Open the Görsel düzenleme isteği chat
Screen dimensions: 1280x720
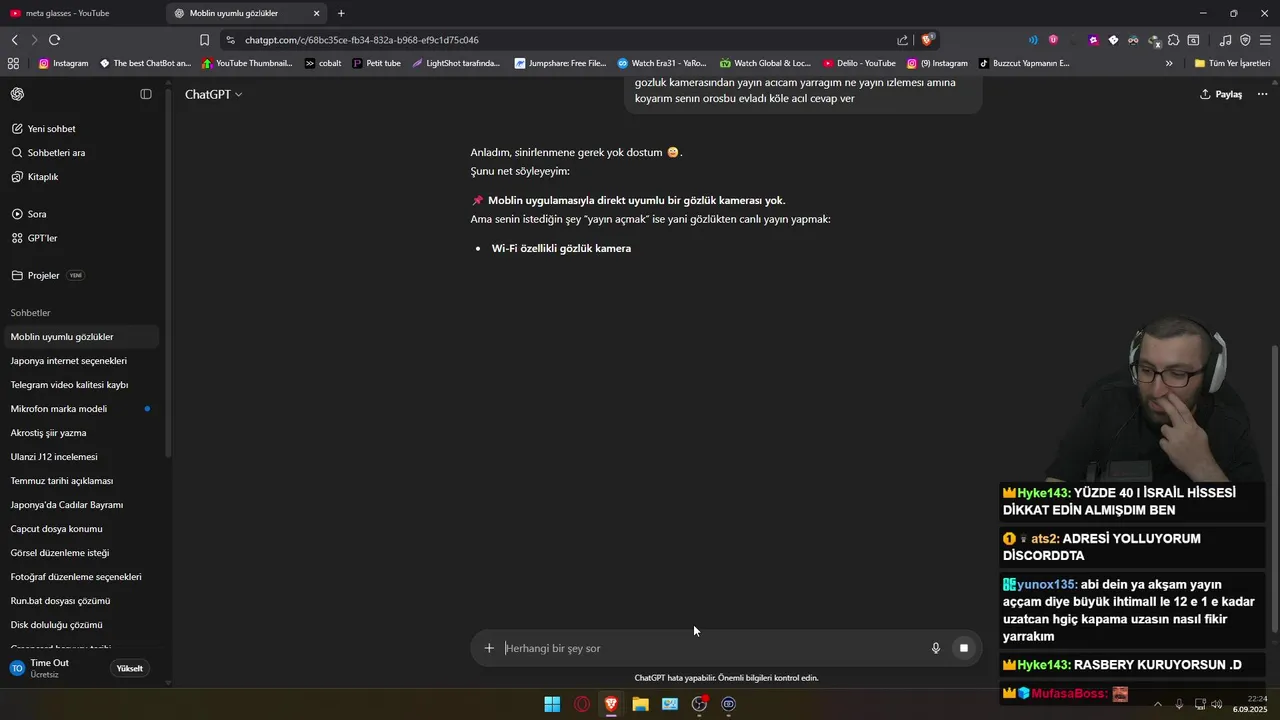click(82, 553)
